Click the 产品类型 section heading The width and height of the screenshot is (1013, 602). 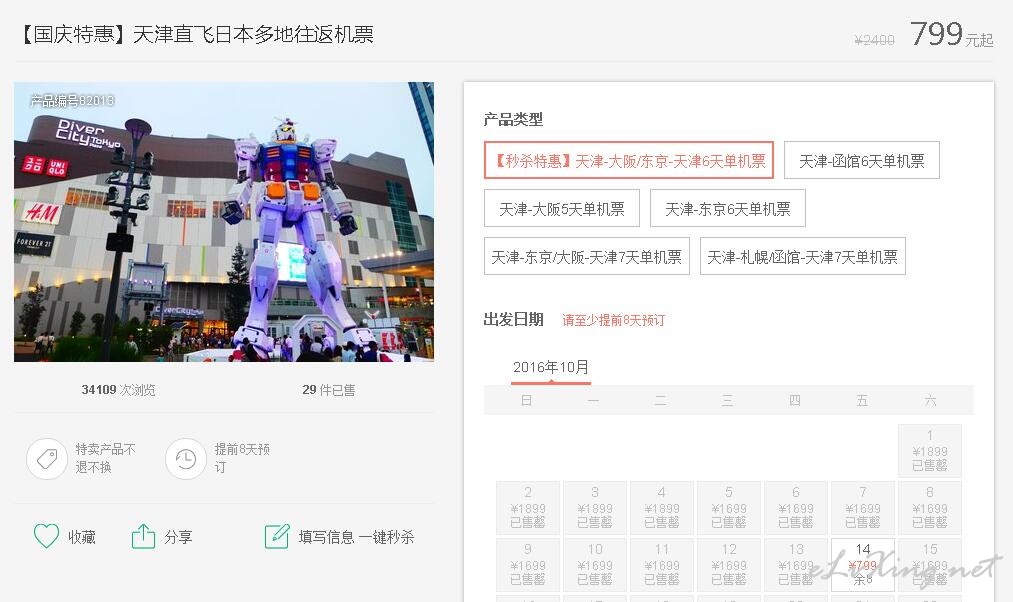(513, 119)
